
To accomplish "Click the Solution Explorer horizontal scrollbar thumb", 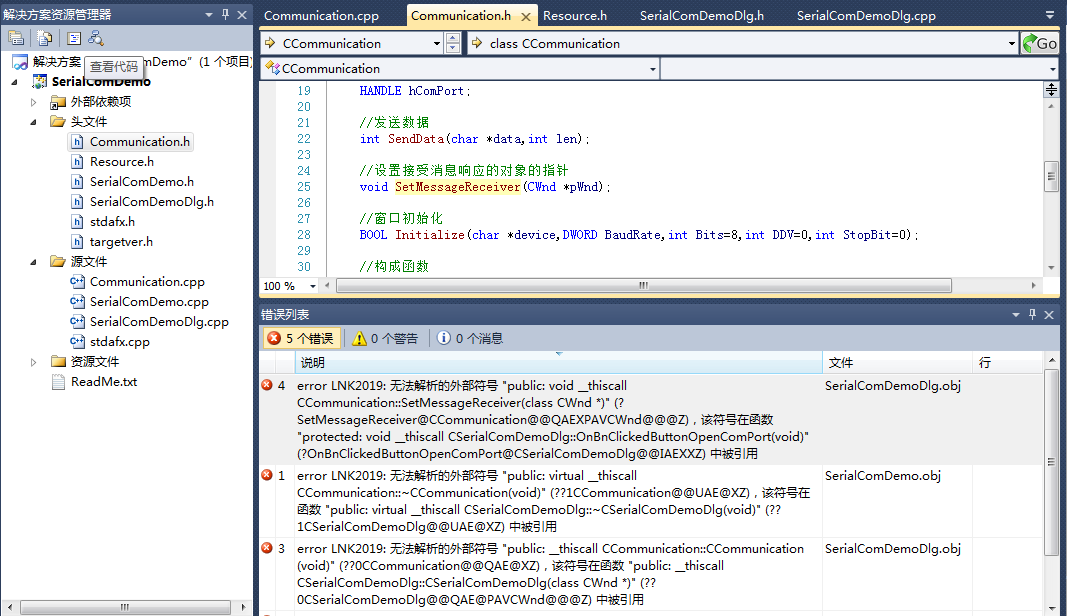I will pyautogui.click(x=125, y=607).
